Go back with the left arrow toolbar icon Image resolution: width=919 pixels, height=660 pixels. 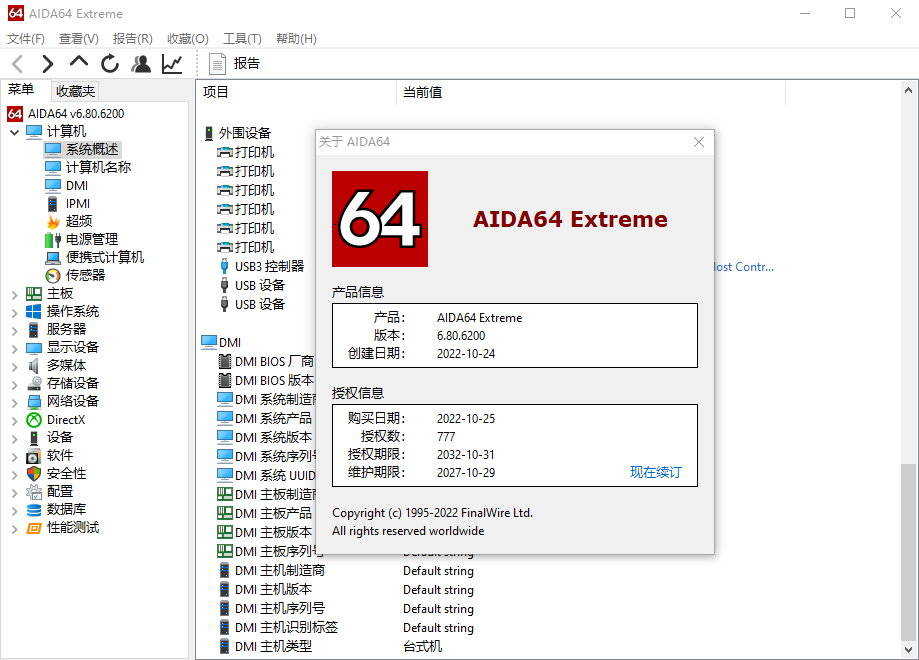click(x=18, y=63)
